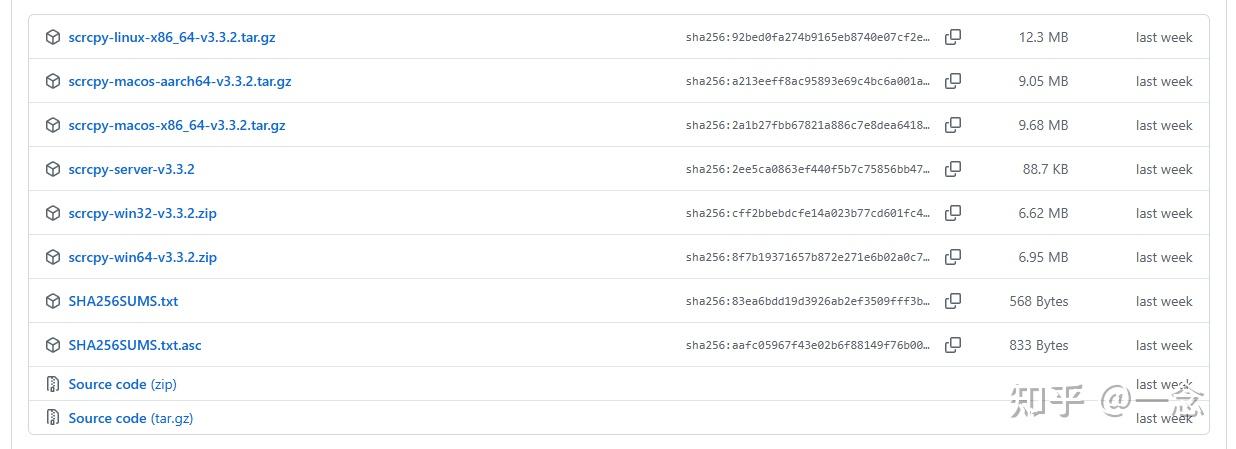This screenshot has height=449, width=1236.
Task: Open the SHA256SUMS.txt.asc signature link
Action: (134, 345)
